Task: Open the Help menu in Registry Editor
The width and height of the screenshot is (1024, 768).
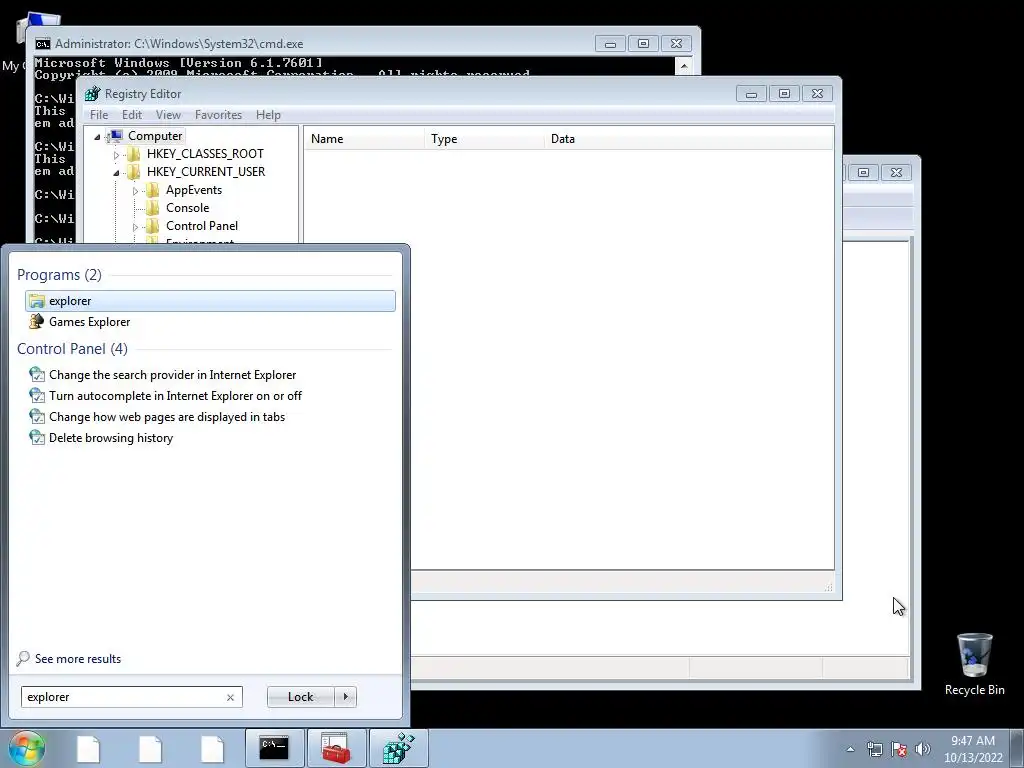Action: 268,115
